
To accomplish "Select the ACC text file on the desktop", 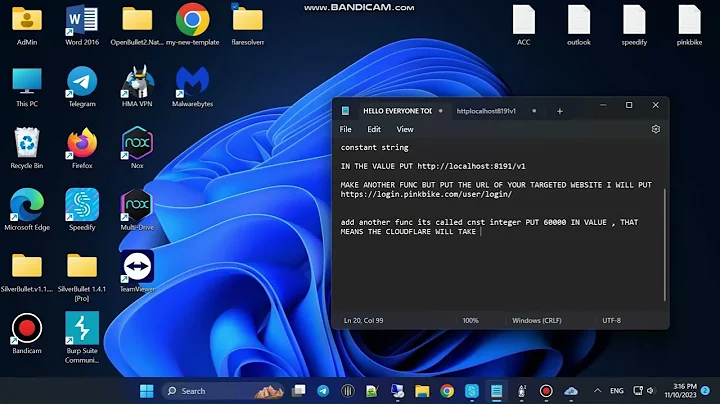I will (x=523, y=25).
